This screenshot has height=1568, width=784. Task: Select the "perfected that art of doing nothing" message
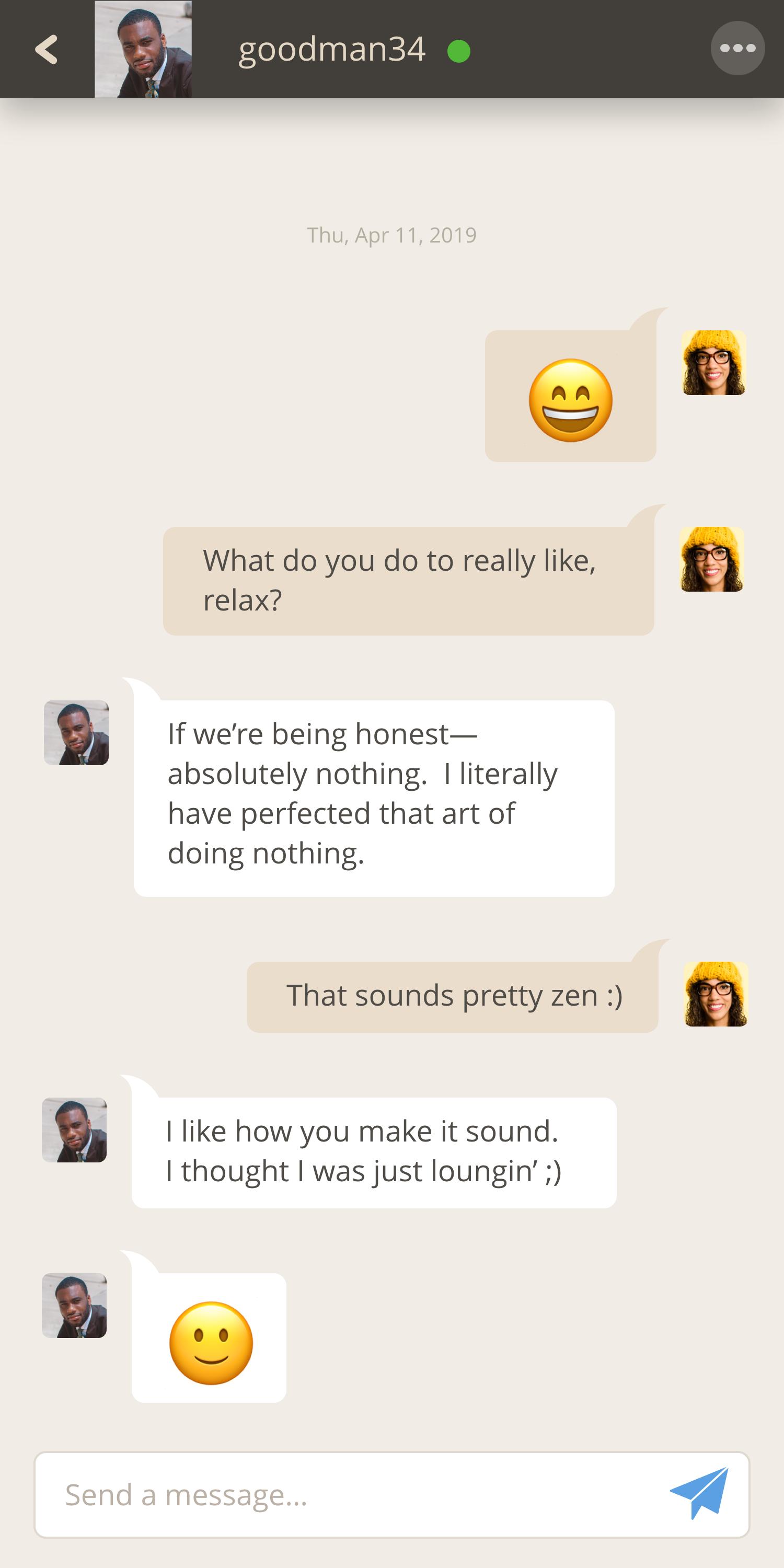click(x=374, y=798)
